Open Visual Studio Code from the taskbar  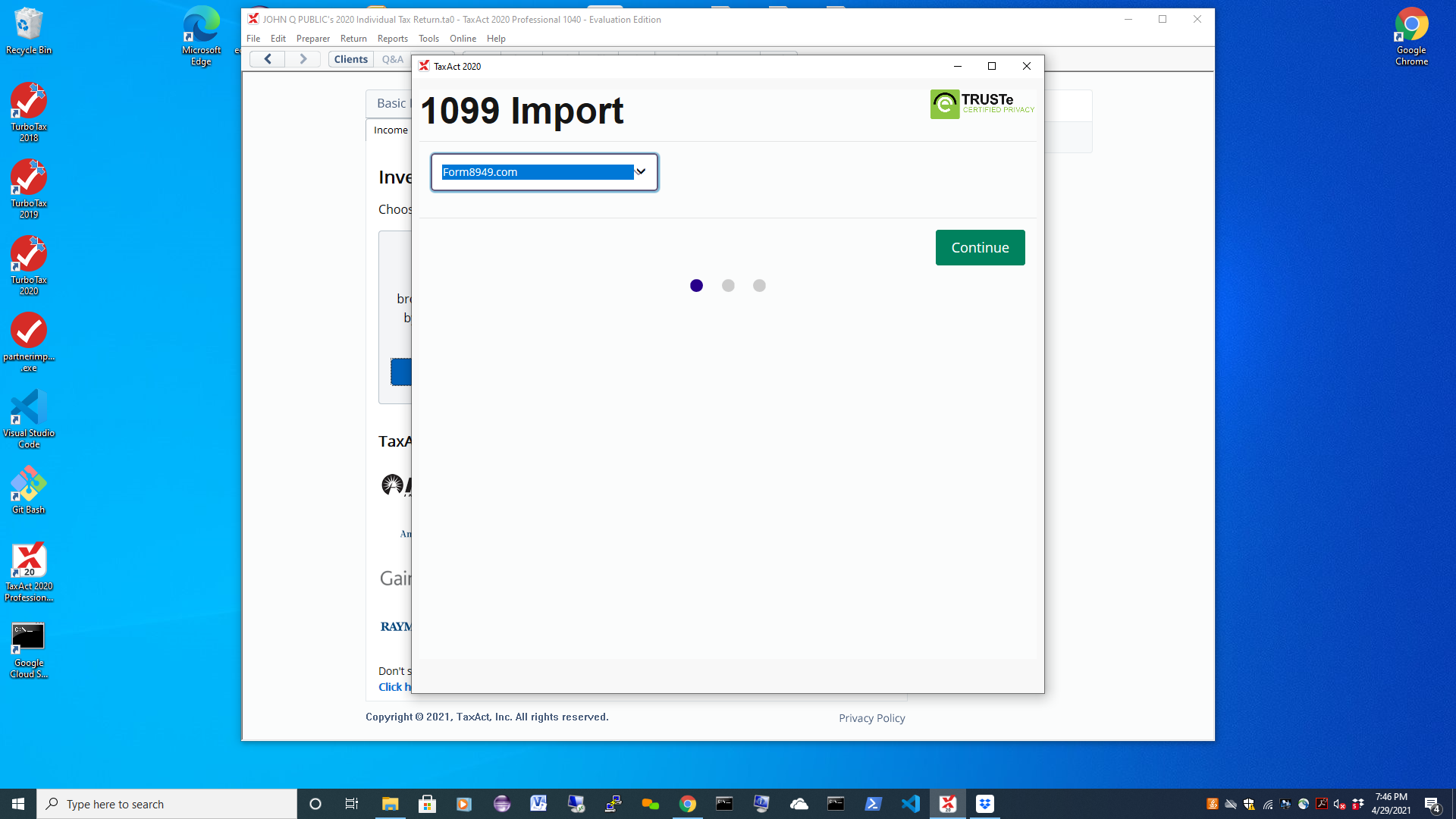(910, 804)
